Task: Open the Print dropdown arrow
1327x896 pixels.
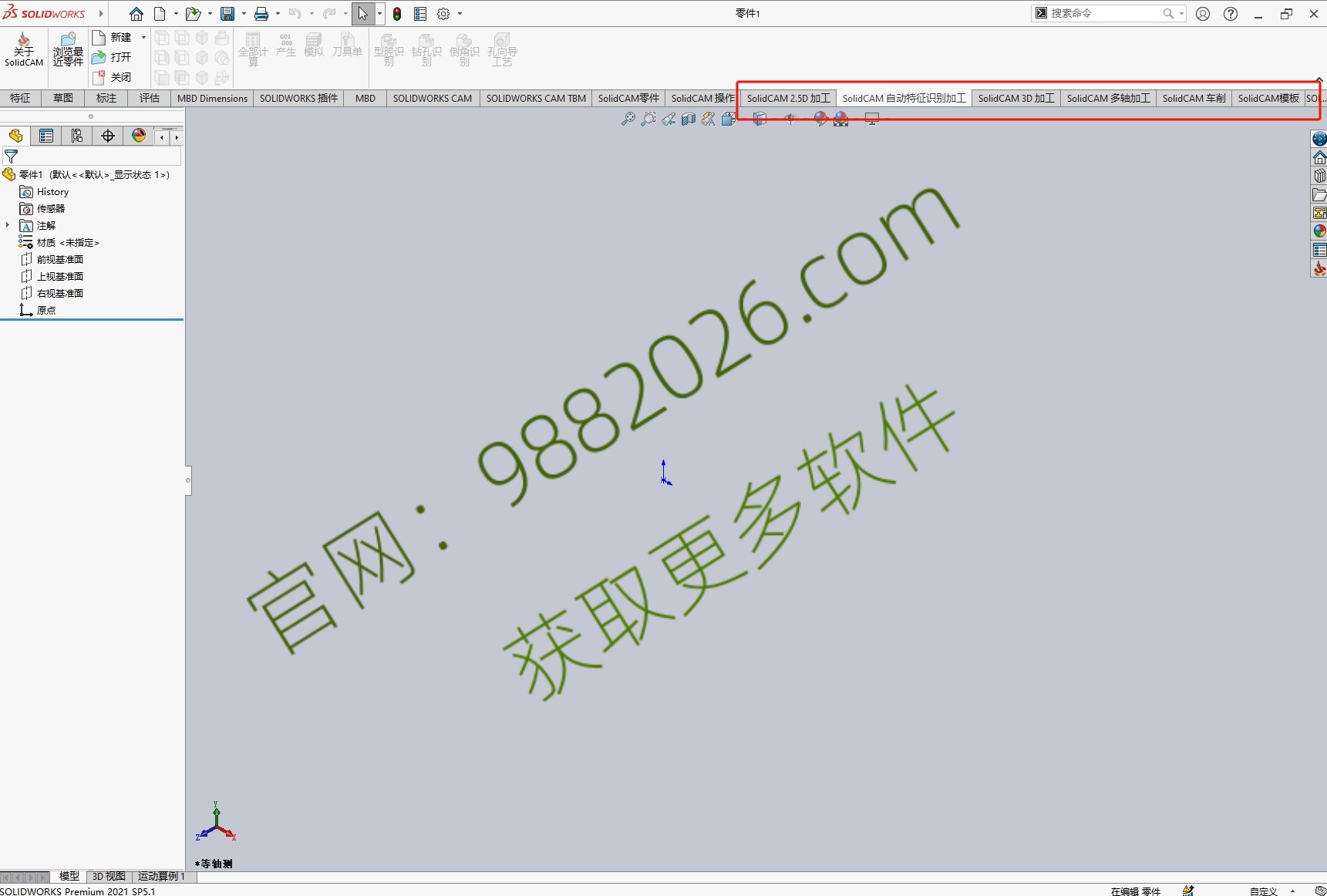Action: point(278,14)
